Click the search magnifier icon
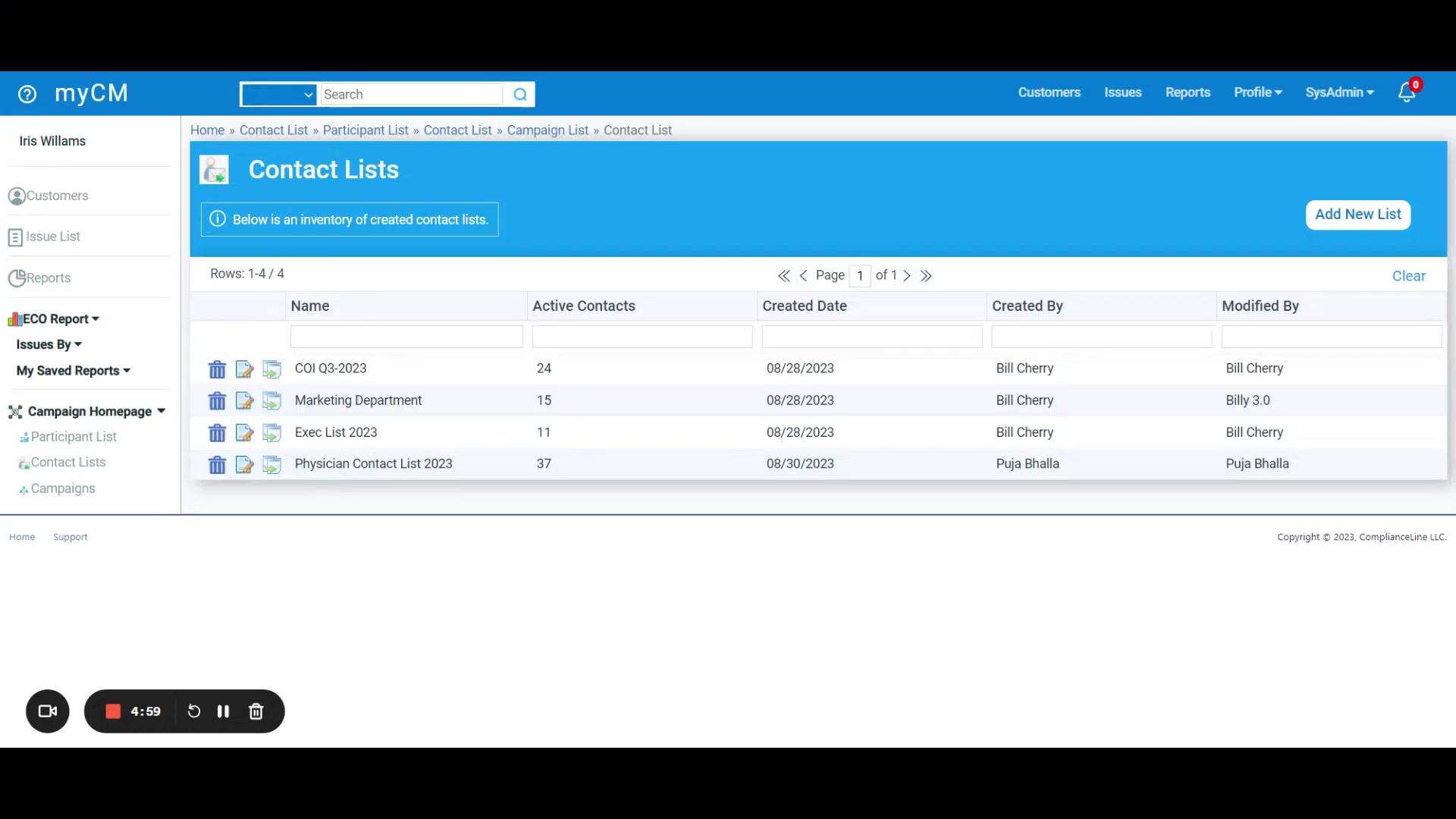 click(520, 95)
